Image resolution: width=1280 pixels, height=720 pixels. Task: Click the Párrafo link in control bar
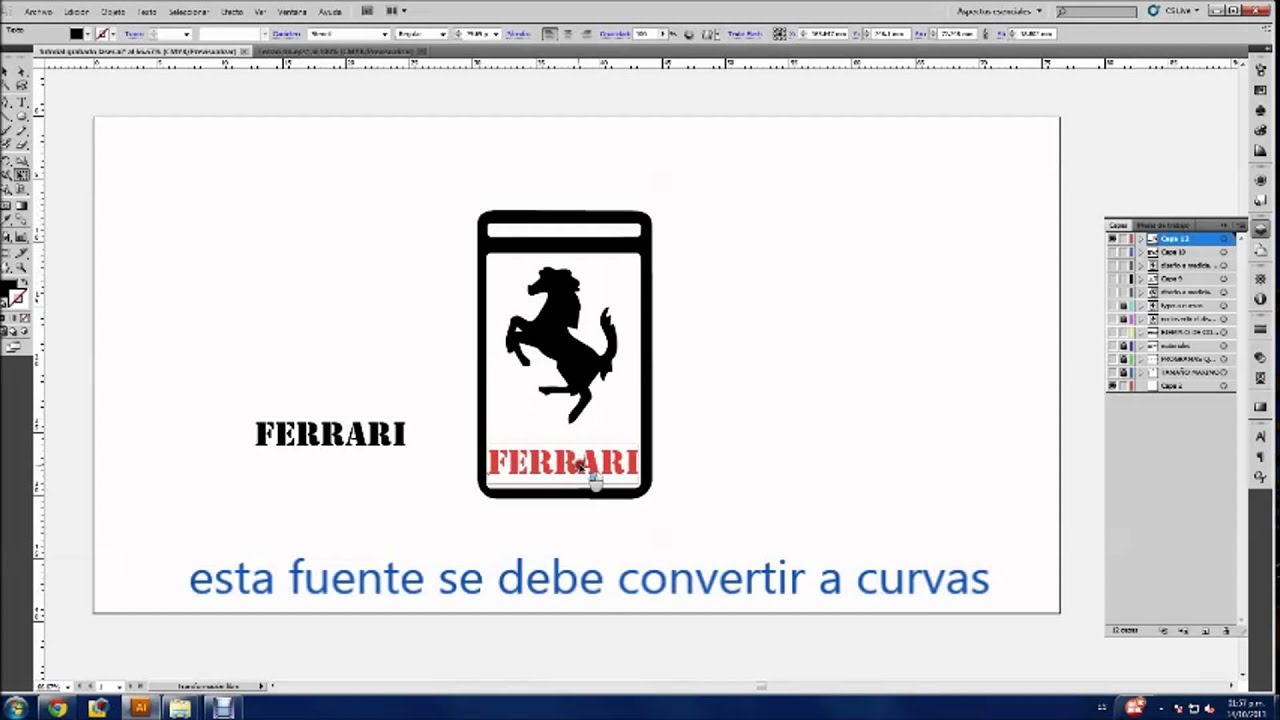click(518, 33)
